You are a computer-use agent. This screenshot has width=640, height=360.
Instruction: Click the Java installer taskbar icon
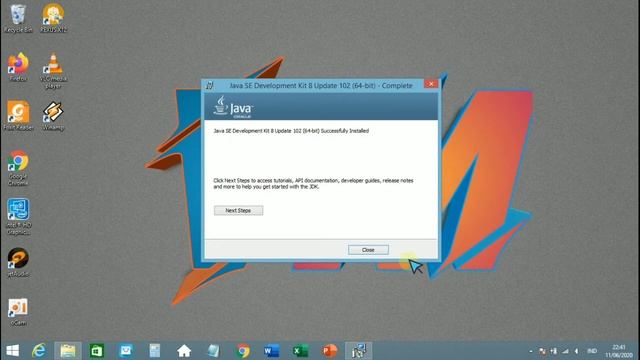coord(358,351)
